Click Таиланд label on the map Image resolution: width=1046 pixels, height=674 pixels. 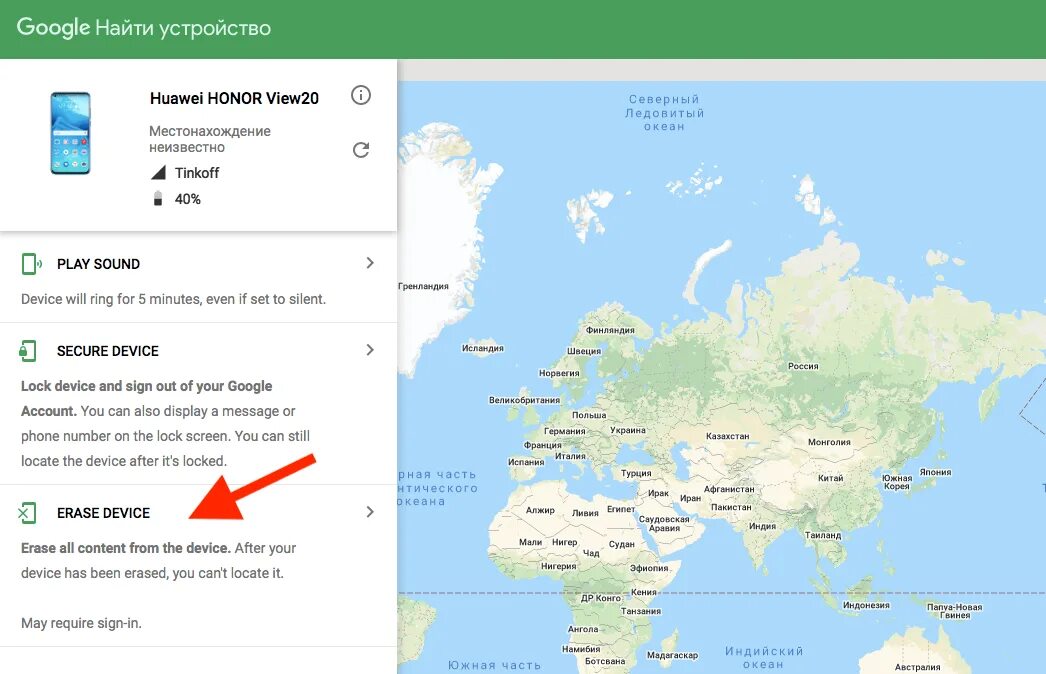point(823,535)
